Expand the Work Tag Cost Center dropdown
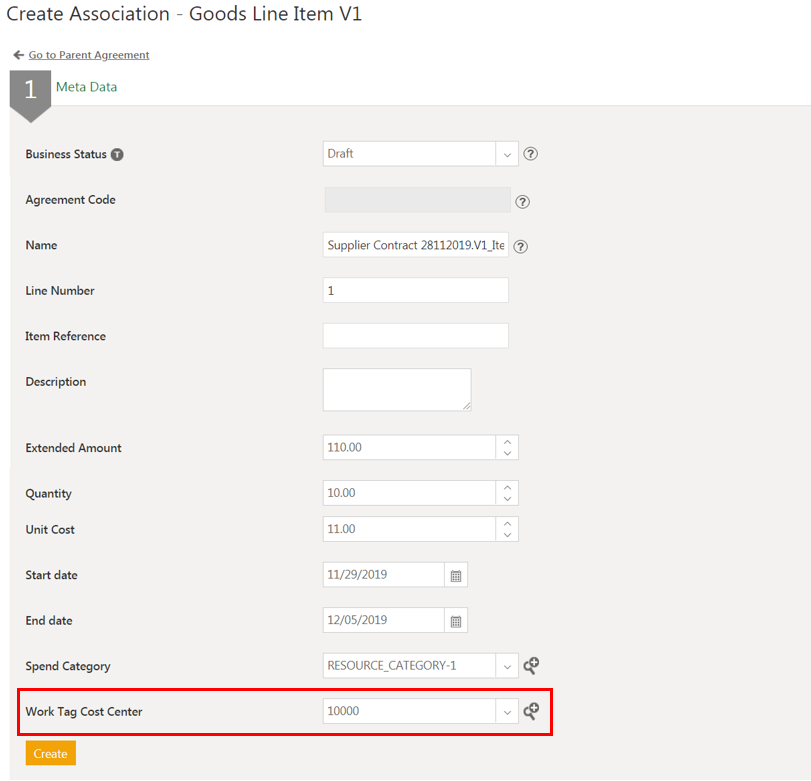 [507, 711]
